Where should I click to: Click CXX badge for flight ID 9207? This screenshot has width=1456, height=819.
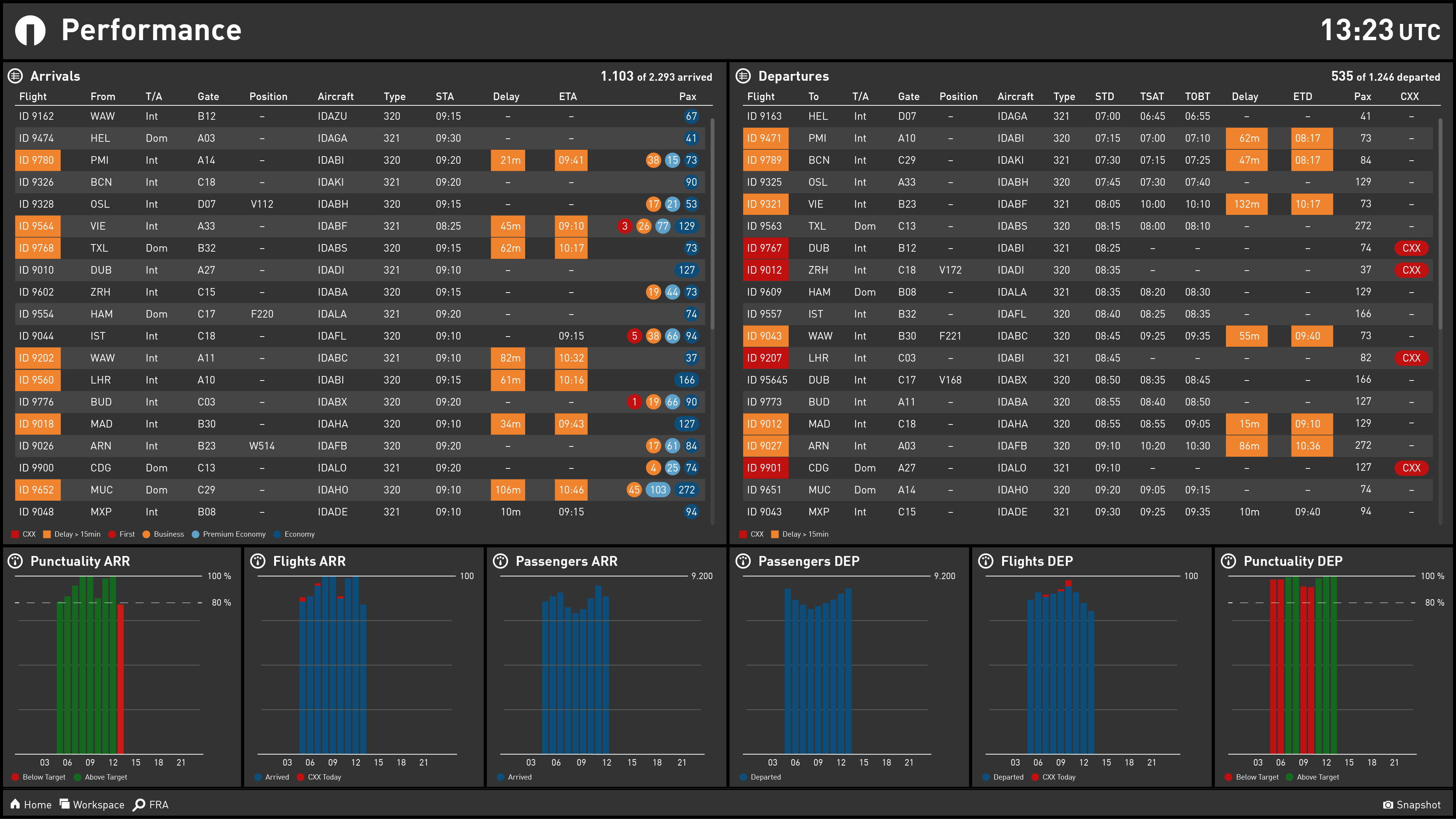1411,358
